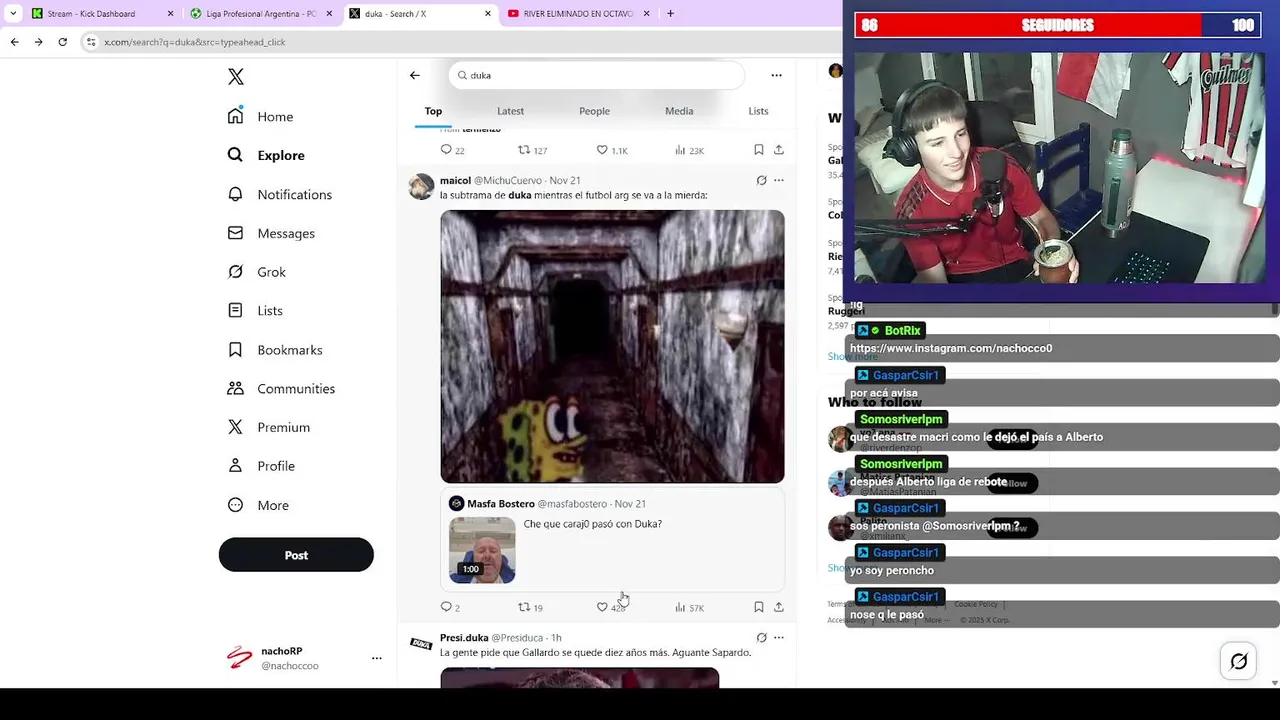Open the SpongeBob hallway image
1280x720 pixels.
coord(612,346)
